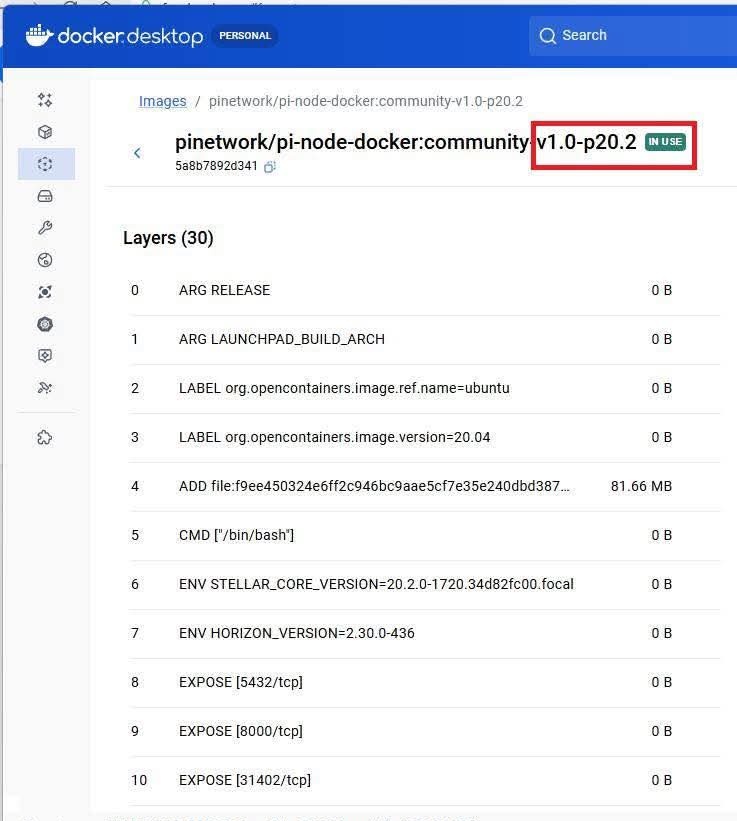Click the Images breadcrumb link
Image resolution: width=737 pixels, height=821 pixels.
[x=162, y=101]
